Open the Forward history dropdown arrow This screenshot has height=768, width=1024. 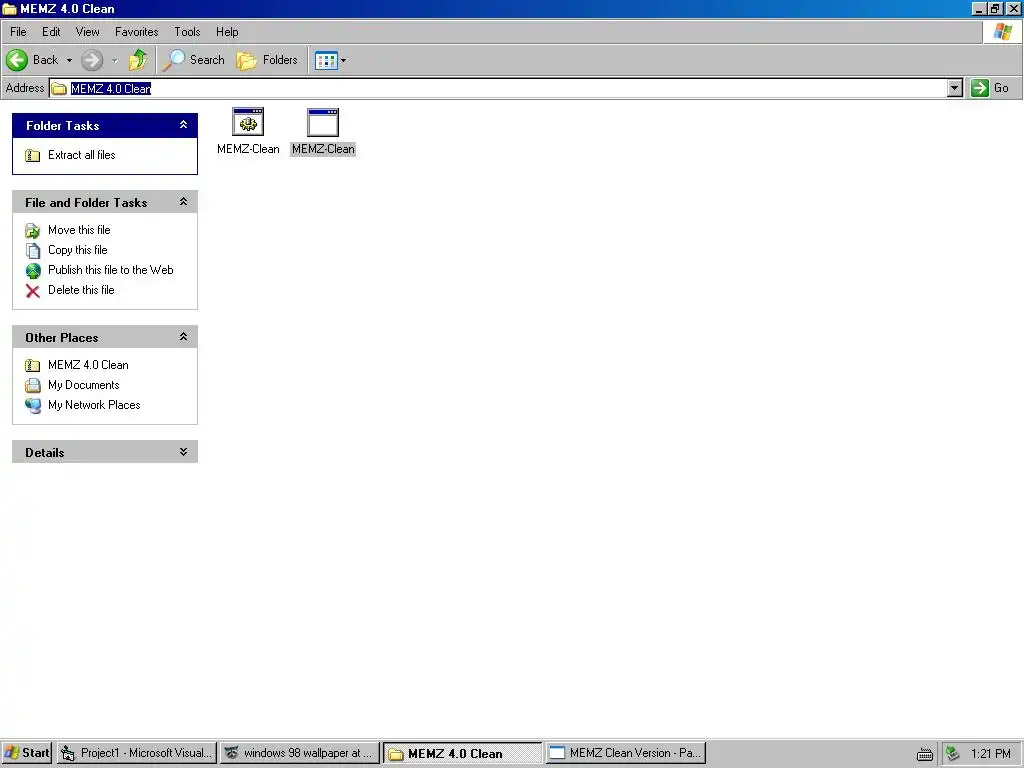click(114, 60)
